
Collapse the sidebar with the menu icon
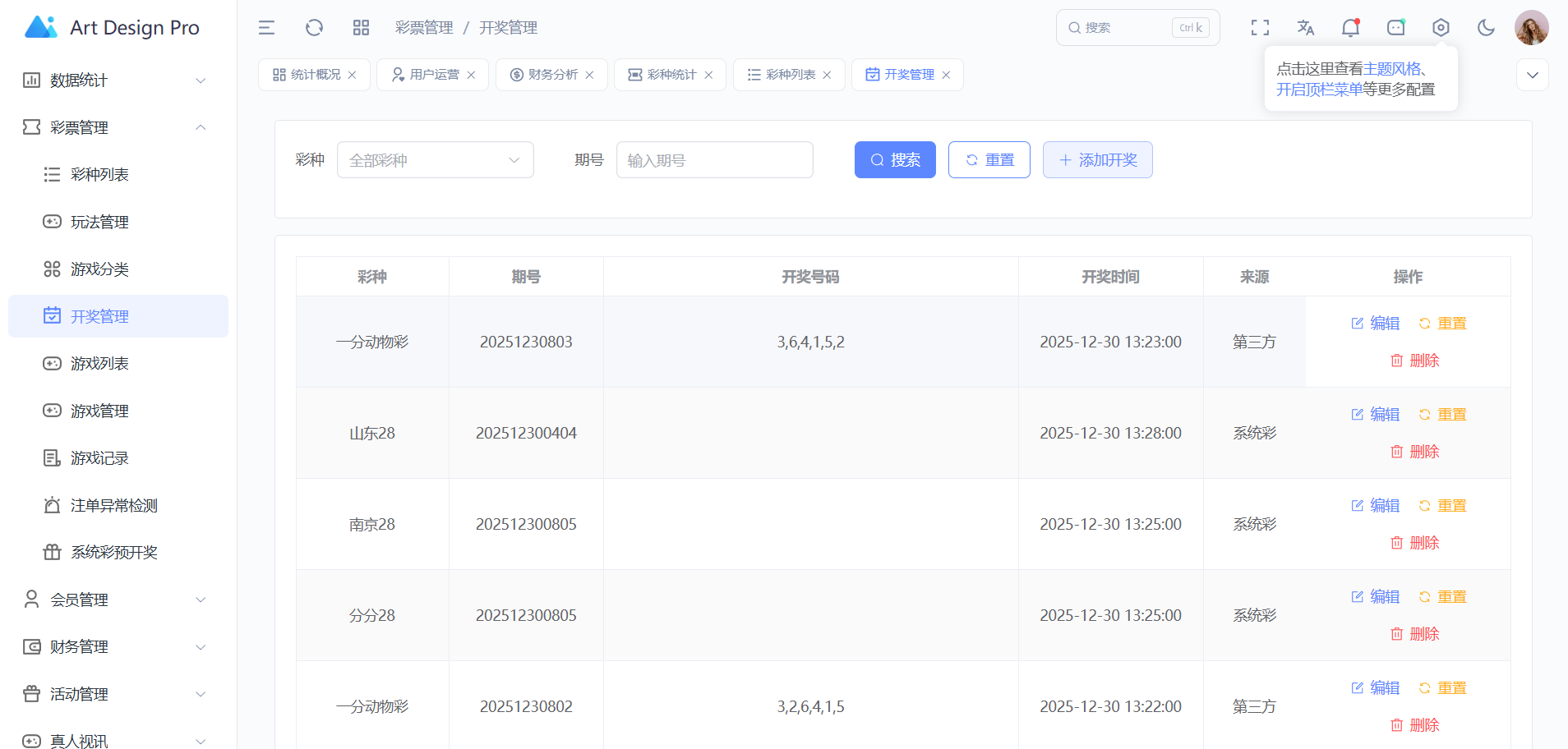pyautogui.click(x=266, y=28)
